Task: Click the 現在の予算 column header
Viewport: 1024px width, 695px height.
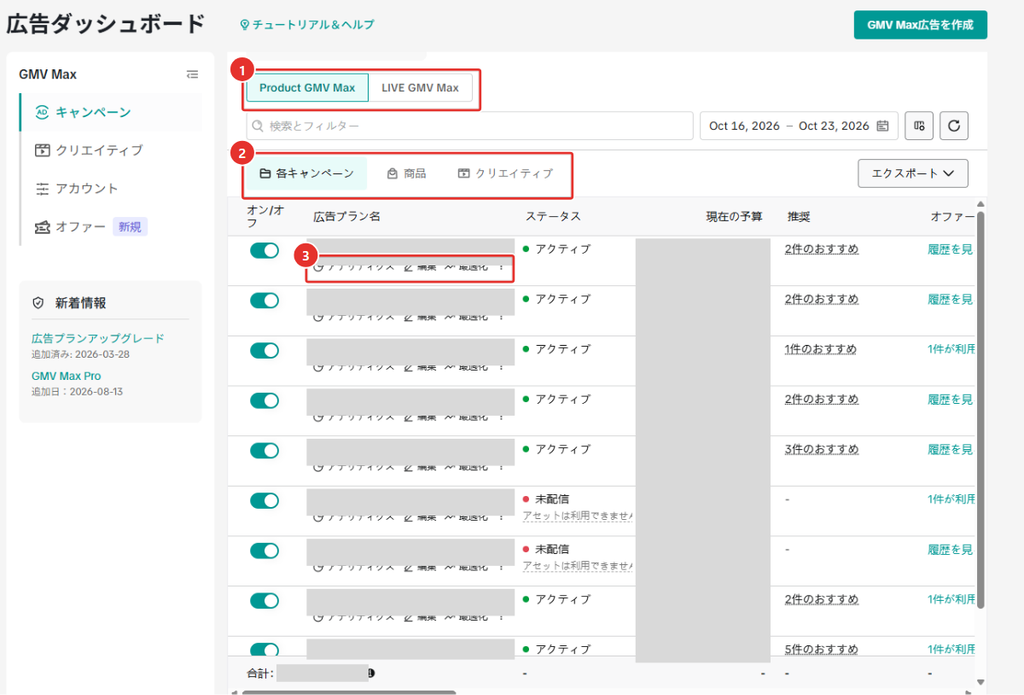Action: click(x=734, y=216)
